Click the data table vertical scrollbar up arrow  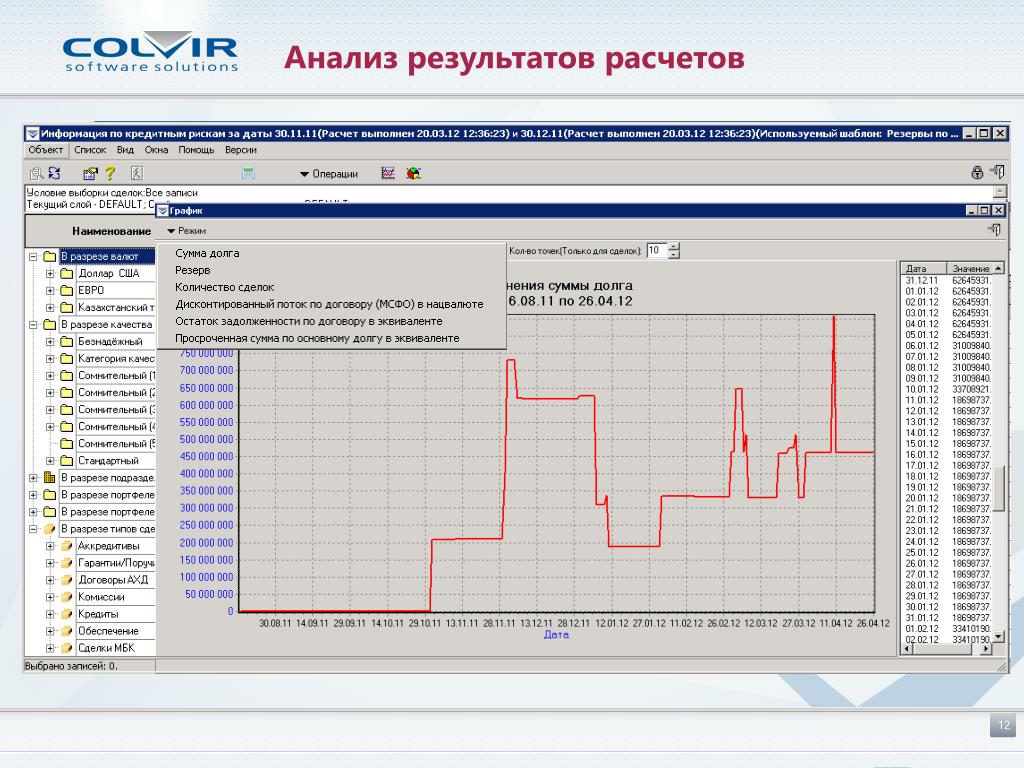[999, 268]
